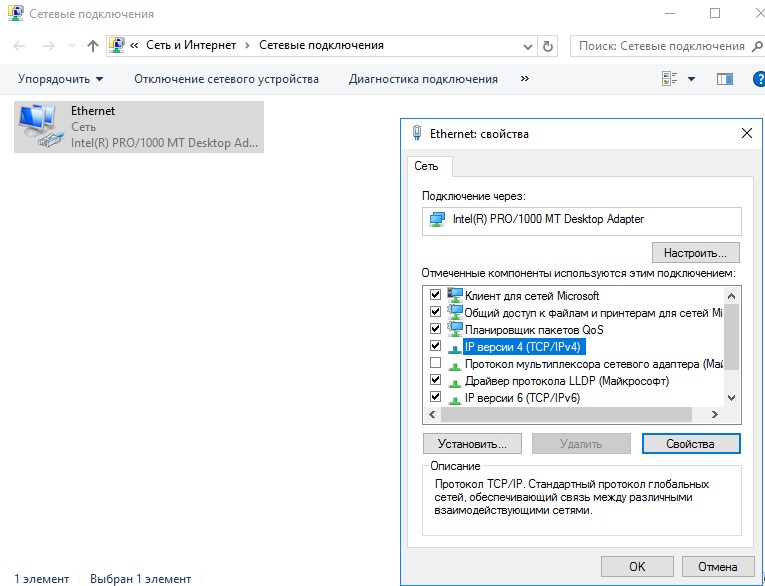Expand the view options dropdown arrow
The height and width of the screenshot is (586, 765).
coord(691,79)
